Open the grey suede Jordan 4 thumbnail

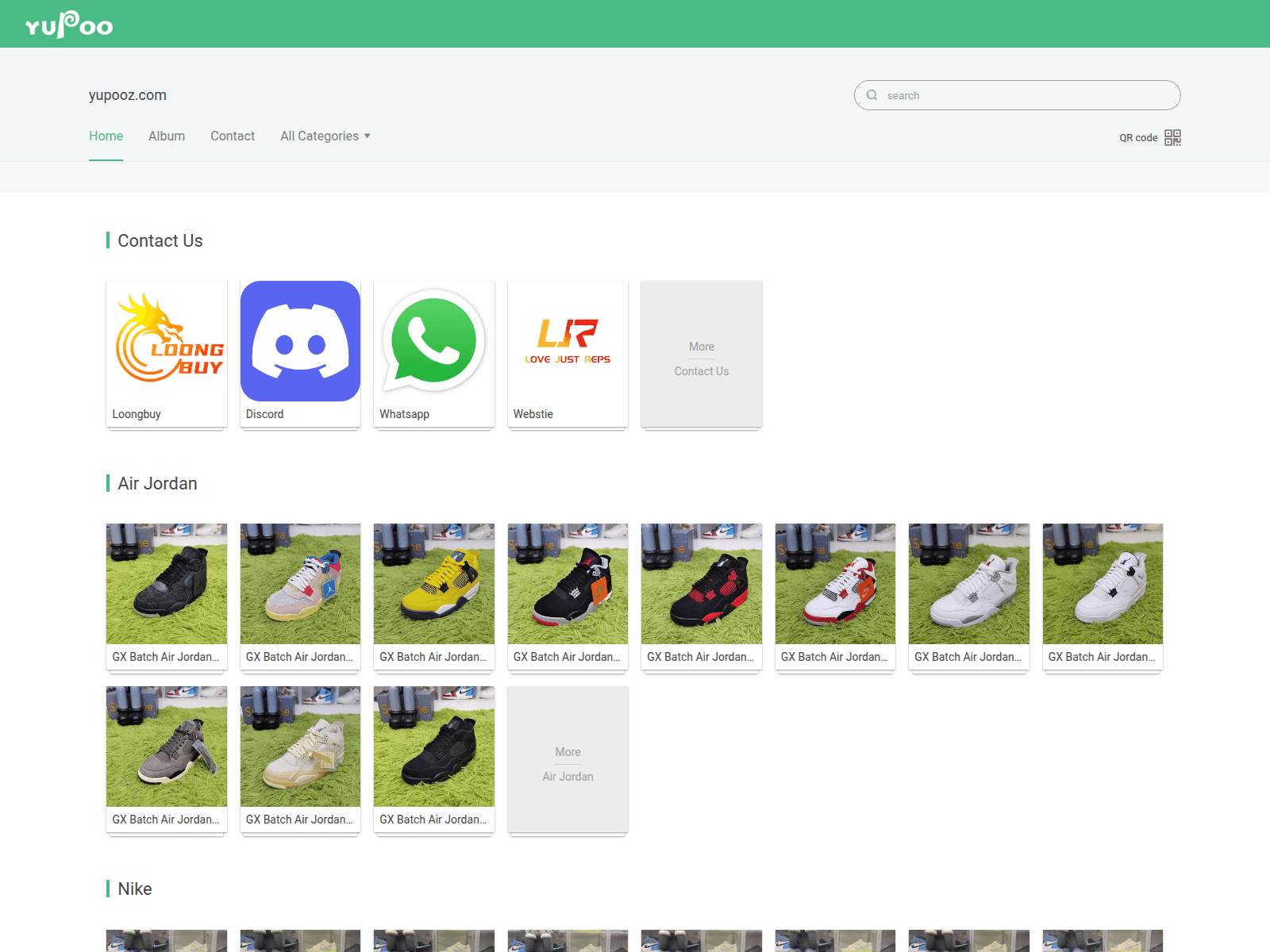click(167, 747)
